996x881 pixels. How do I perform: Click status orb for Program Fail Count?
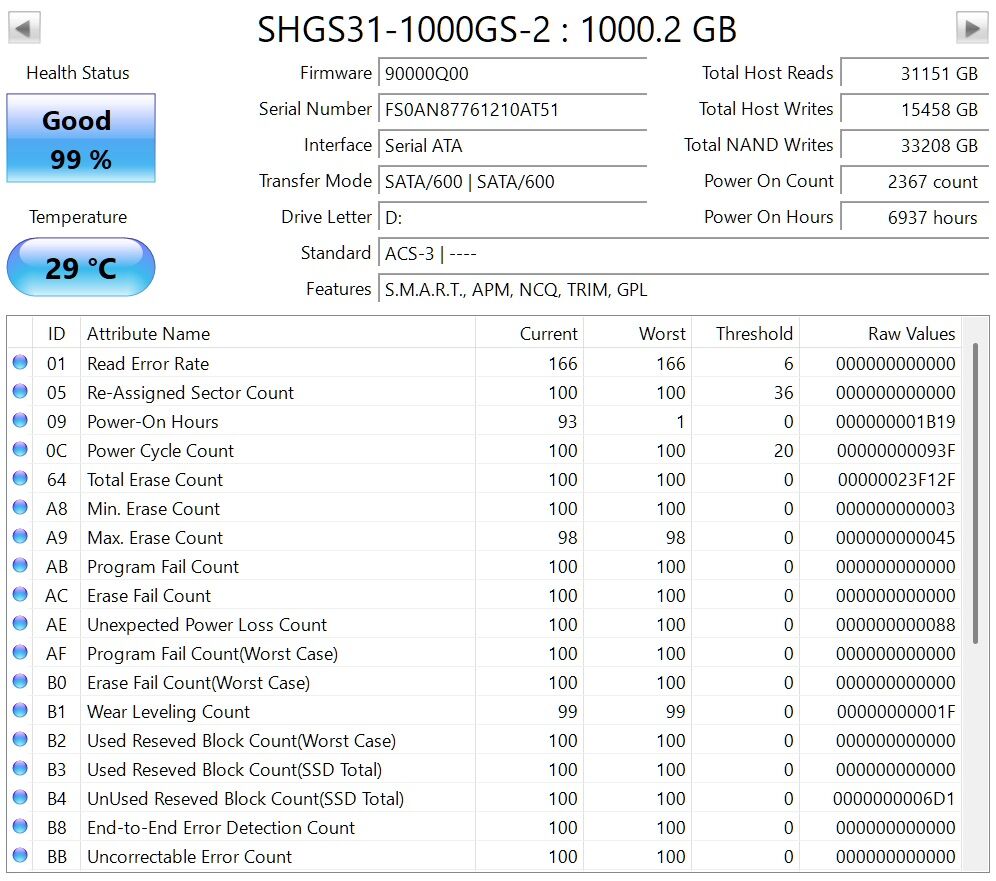coord(20,566)
